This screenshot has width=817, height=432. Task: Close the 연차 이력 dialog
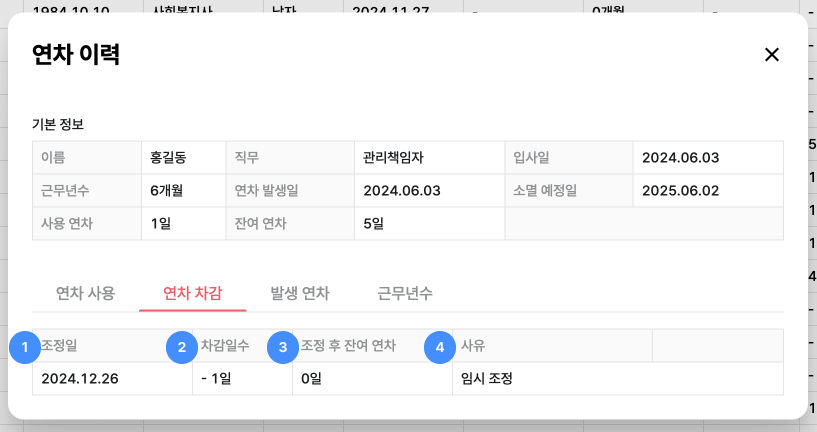771,55
